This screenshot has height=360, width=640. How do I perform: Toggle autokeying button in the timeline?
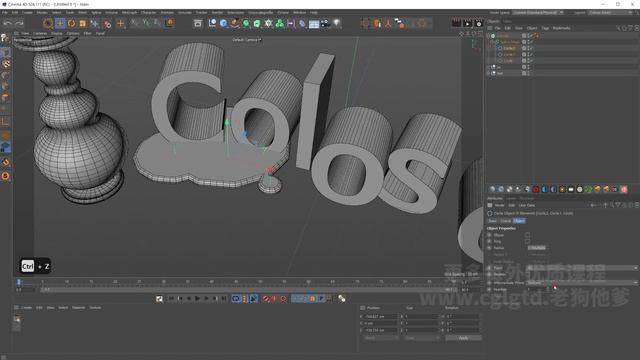(x=274, y=299)
